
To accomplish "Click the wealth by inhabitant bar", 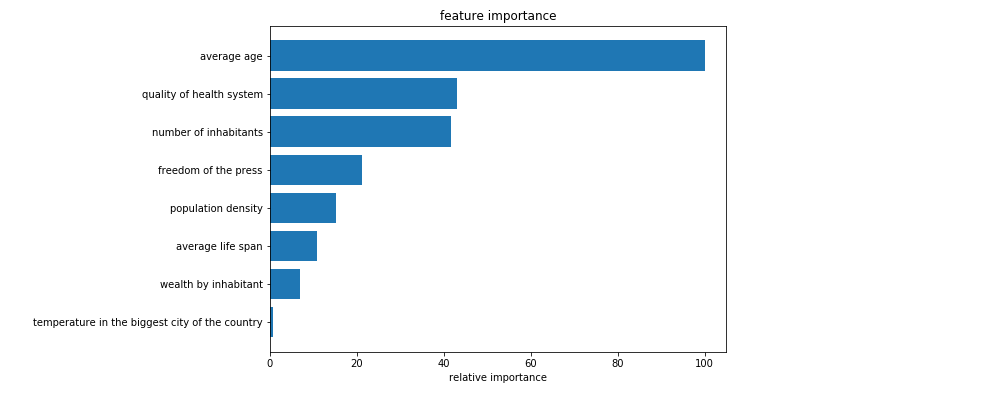I will pos(285,284).
